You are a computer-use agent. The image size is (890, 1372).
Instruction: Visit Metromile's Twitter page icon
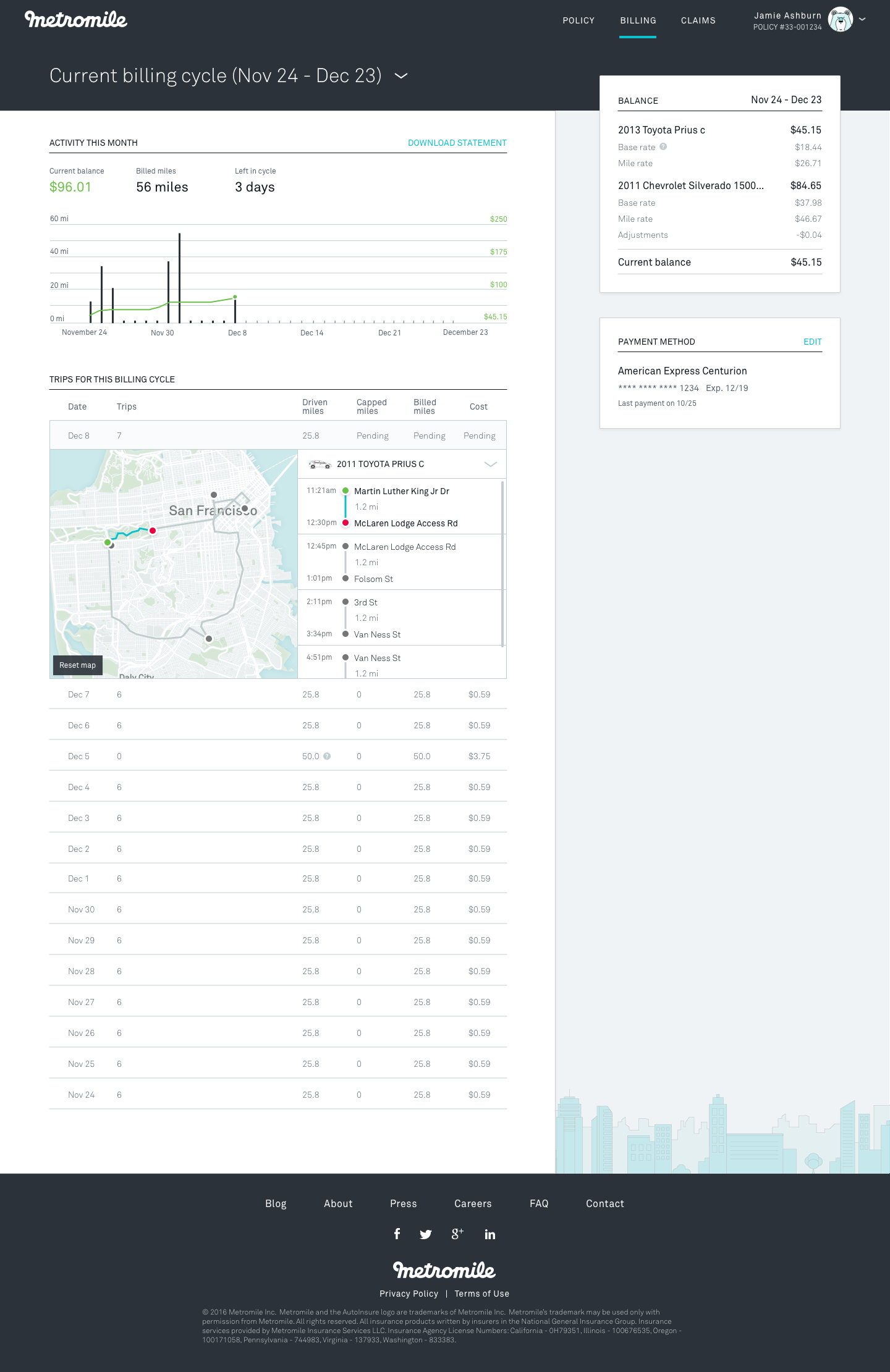coord(426,1234)
